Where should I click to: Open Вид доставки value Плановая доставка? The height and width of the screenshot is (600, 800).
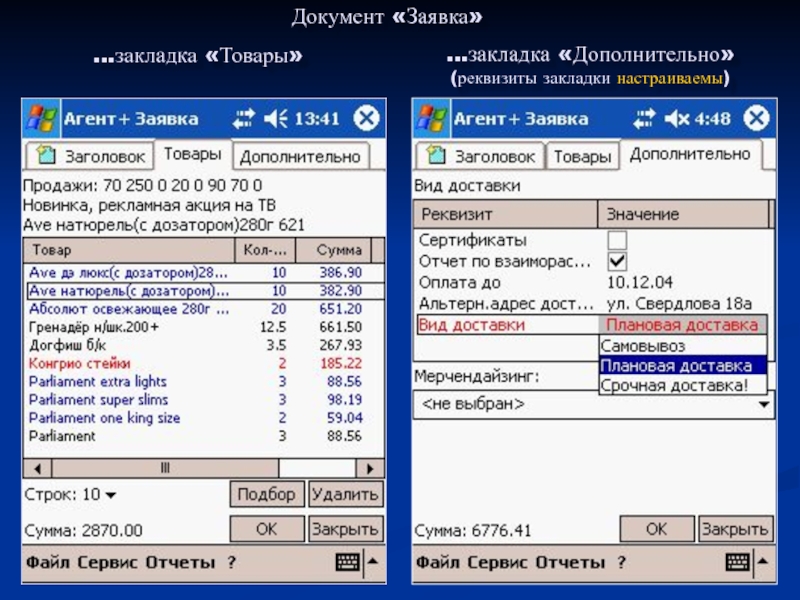[x=682, y=324]
